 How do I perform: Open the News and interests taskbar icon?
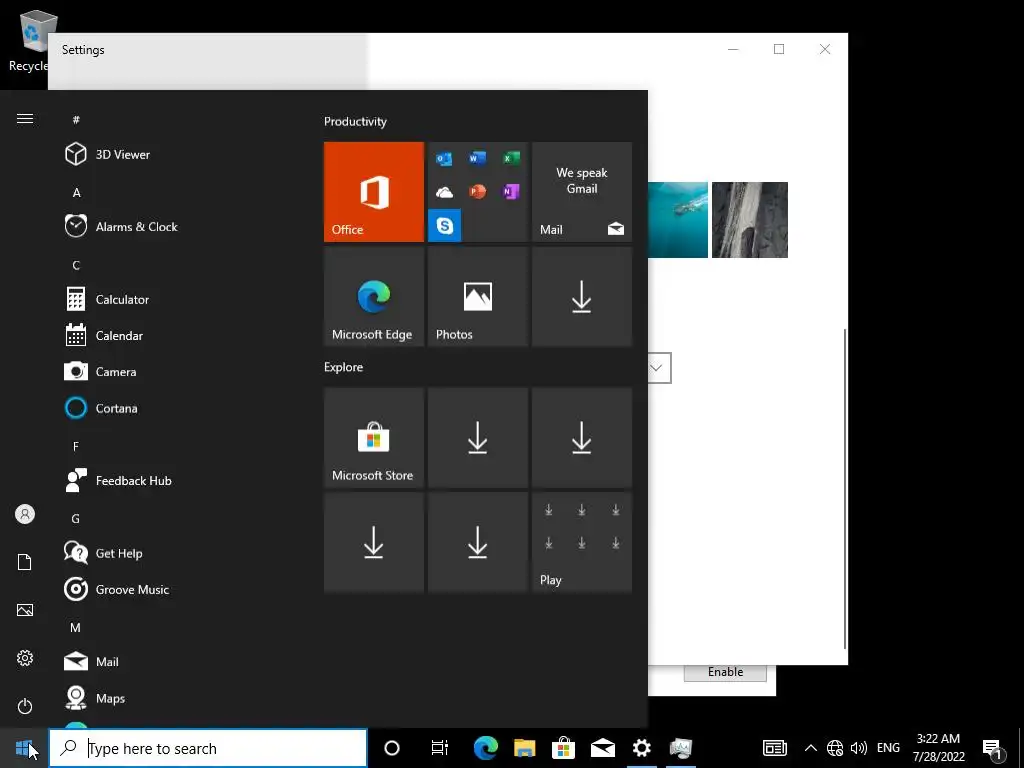[x=775, y=748]
